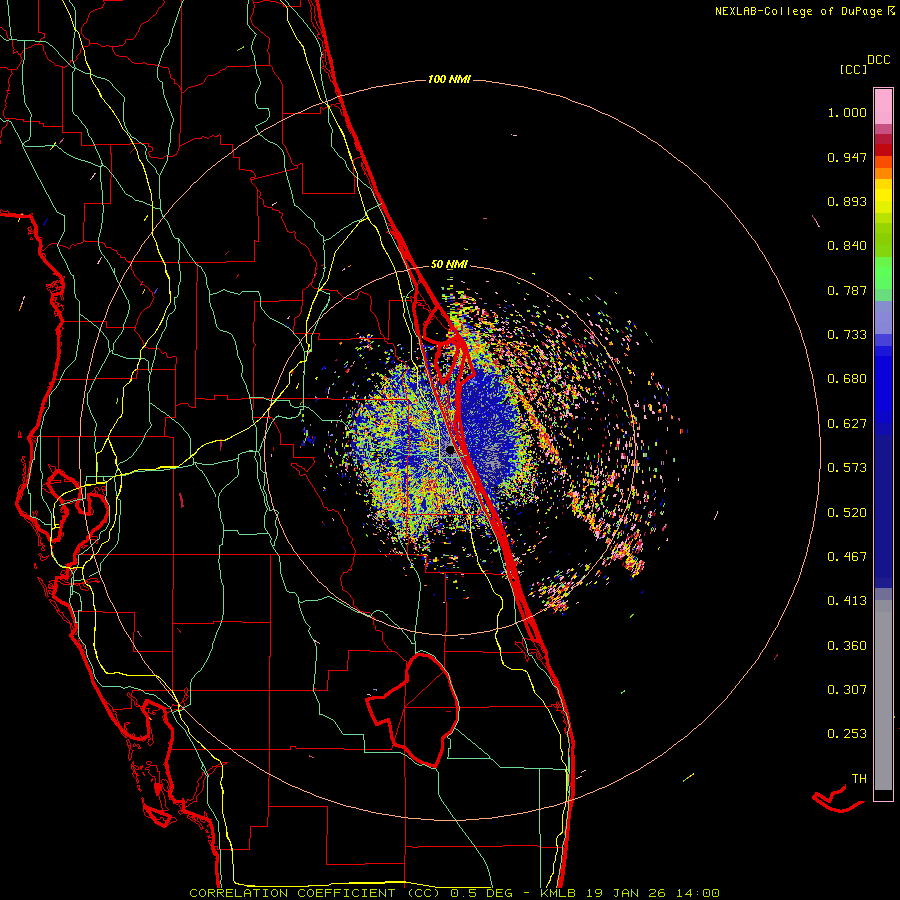900x900 pixels.
Task: Click the 19 JAN 26 14:00 timestamp
Action: click(653, 893)
